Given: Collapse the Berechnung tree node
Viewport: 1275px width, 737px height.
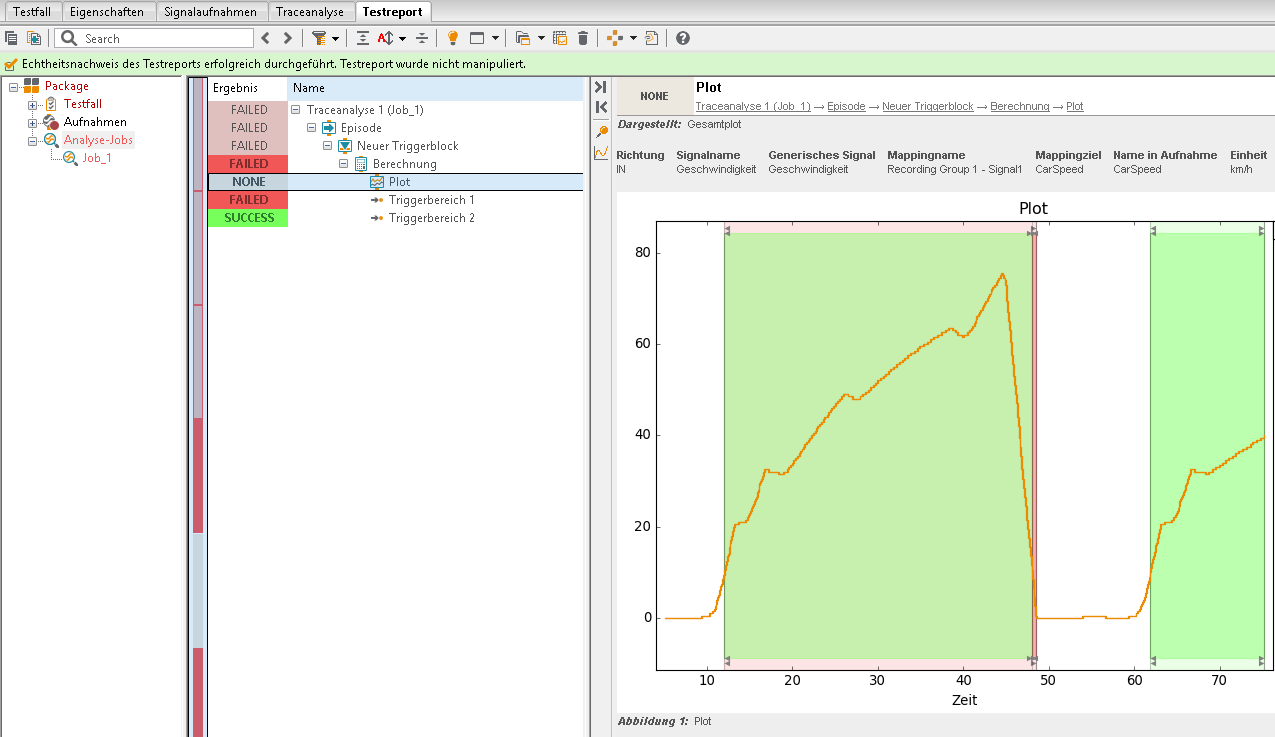Looking at the screenshot, I should click(344, 164).
